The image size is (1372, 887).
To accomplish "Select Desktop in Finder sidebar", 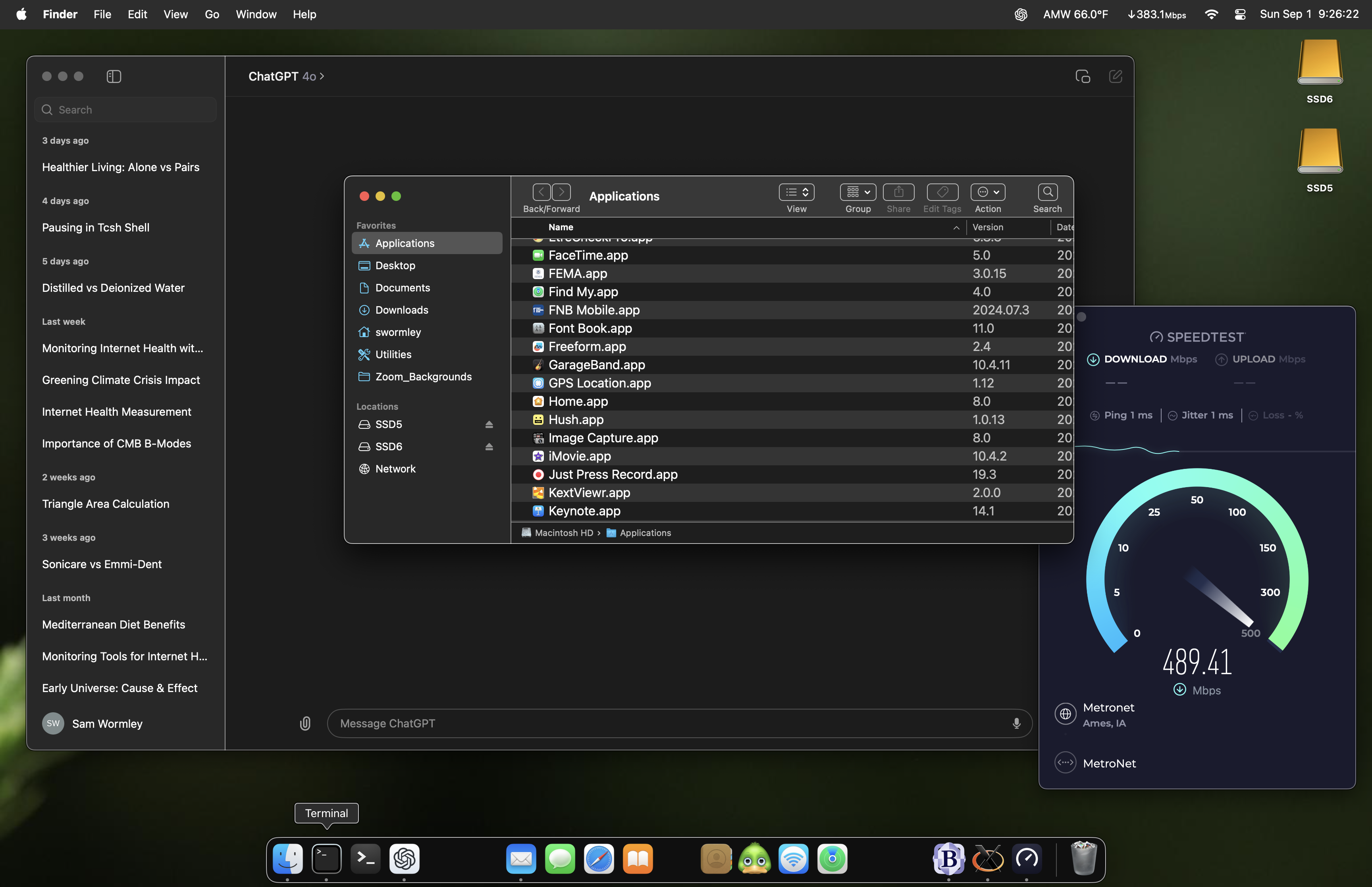I will tap(427, 266).
